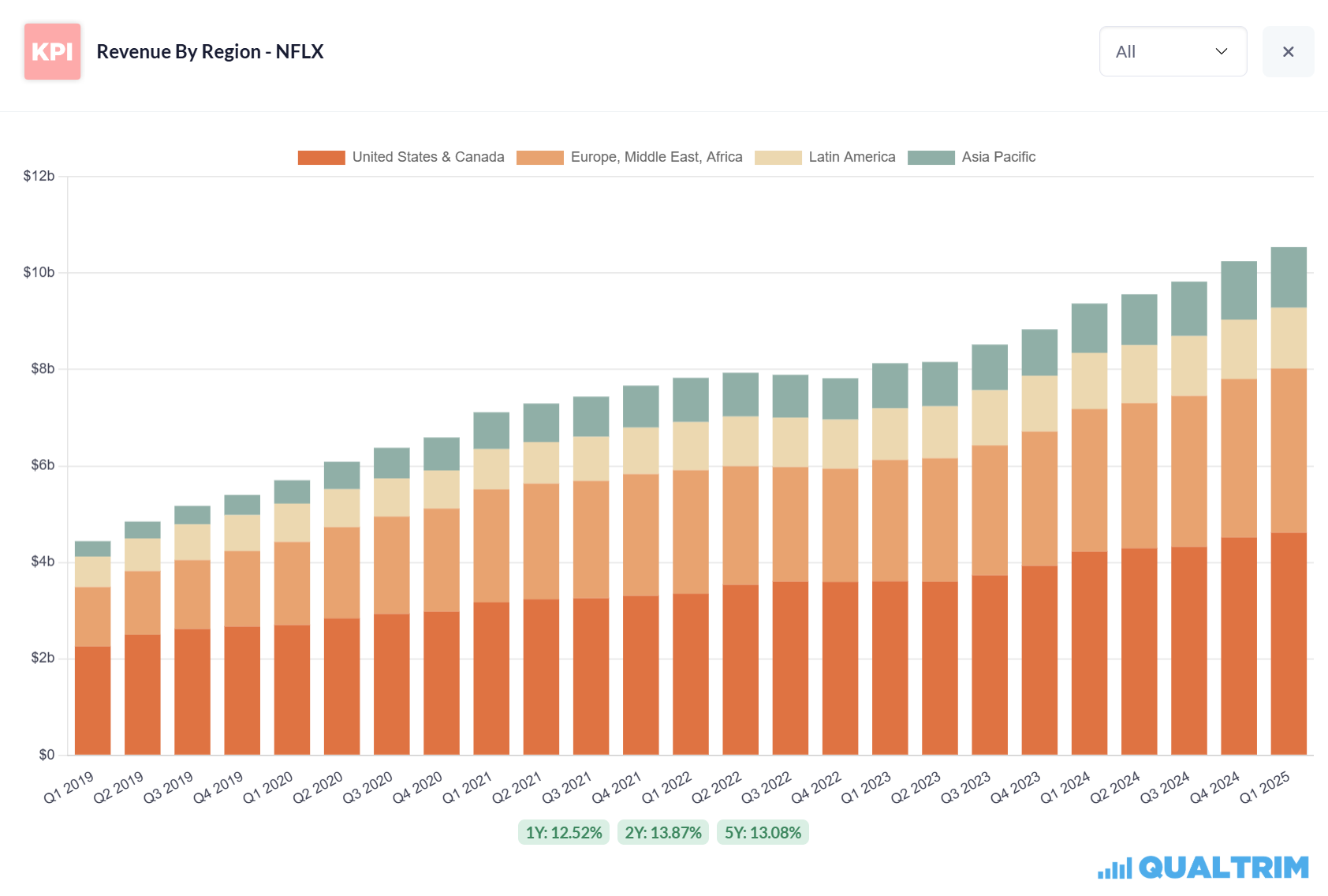Click the Asia Pacific legend color swatch

[x=931, y=158]
